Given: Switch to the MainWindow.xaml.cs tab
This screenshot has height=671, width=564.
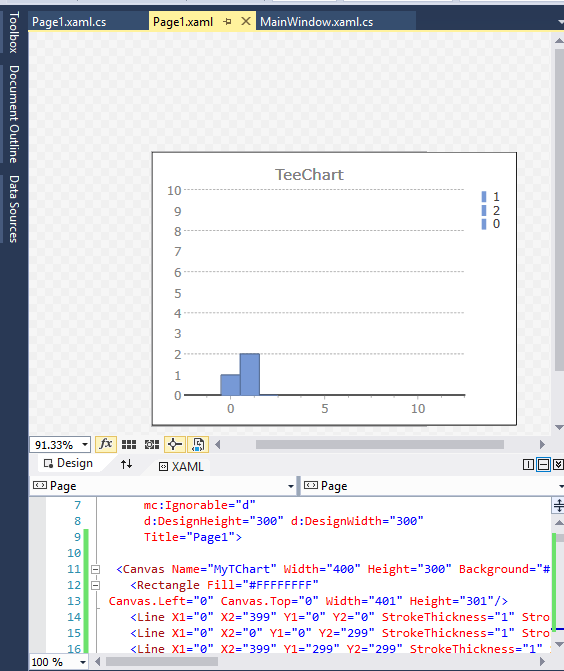Looking at the screenshot, I should coord(317,22).
